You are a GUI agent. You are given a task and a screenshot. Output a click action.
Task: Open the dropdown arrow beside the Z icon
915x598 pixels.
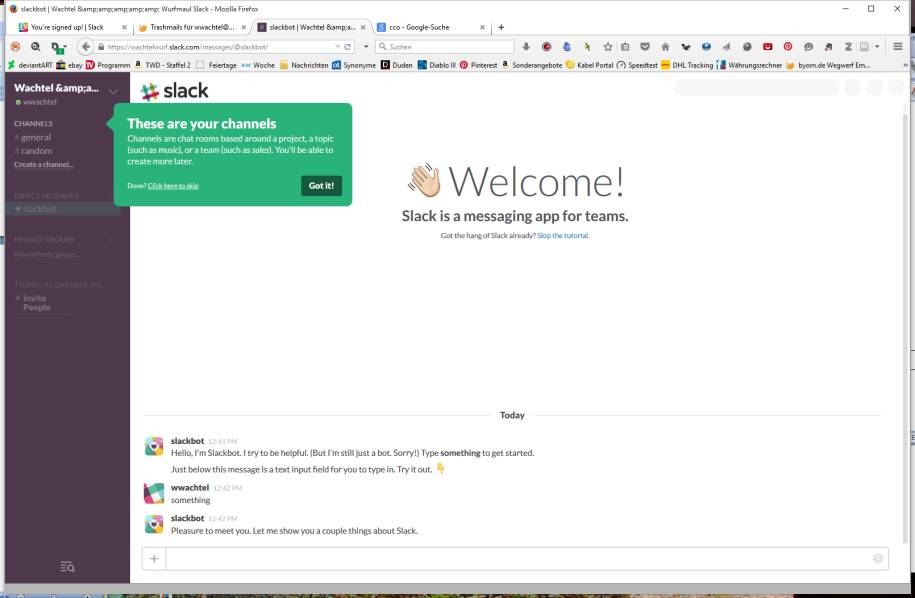click(877, 47)
